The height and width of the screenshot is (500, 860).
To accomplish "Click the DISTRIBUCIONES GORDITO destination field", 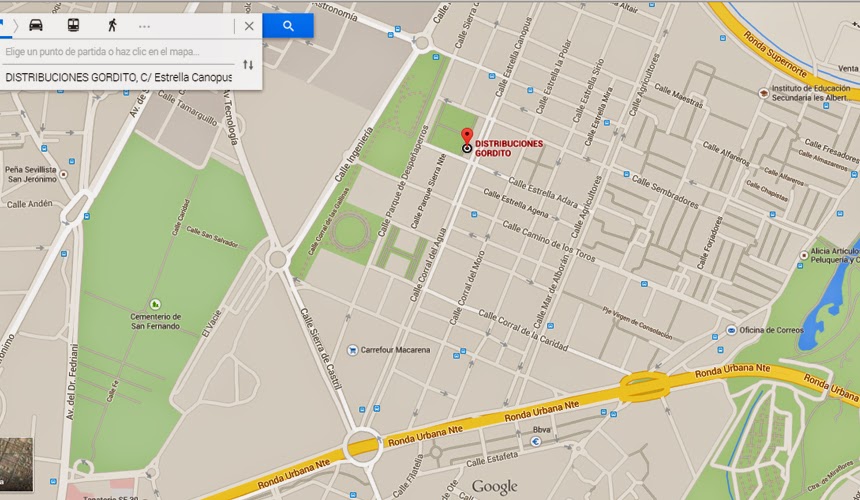I will 118,77.
